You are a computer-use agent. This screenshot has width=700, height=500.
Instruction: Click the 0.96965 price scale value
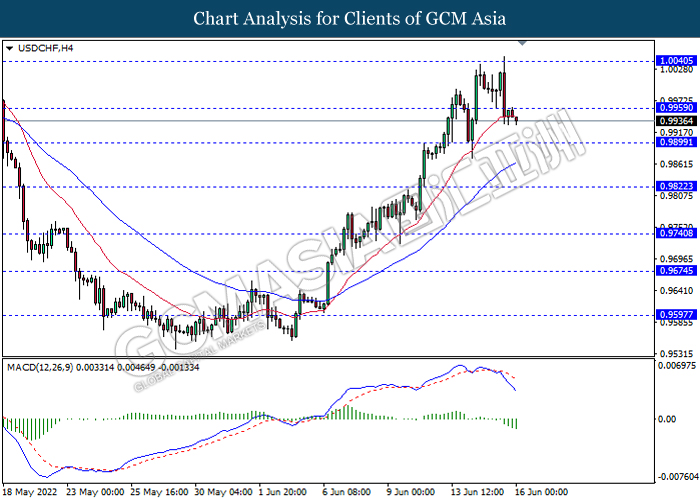(x=677, y=259)
